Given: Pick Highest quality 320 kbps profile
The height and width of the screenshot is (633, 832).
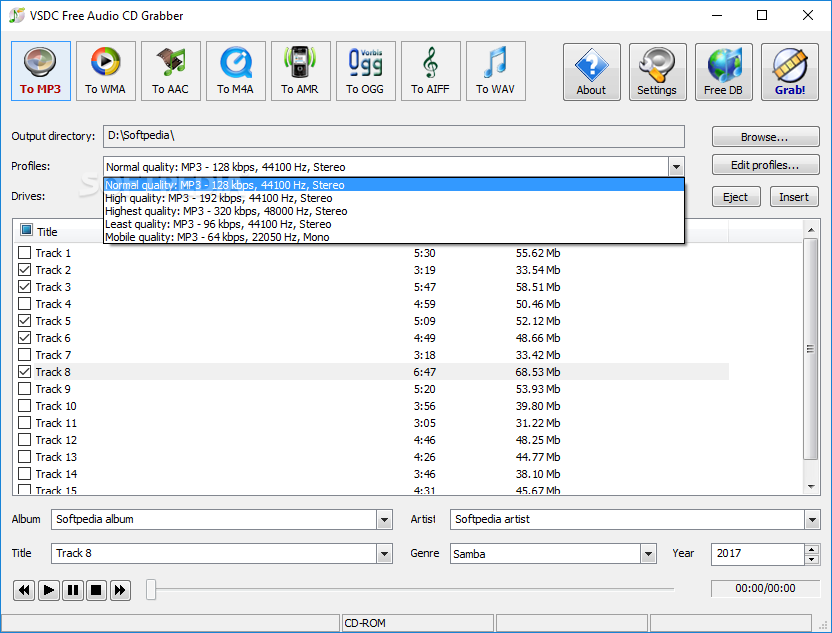Looking at the screenshot, I should pos(394,211).
